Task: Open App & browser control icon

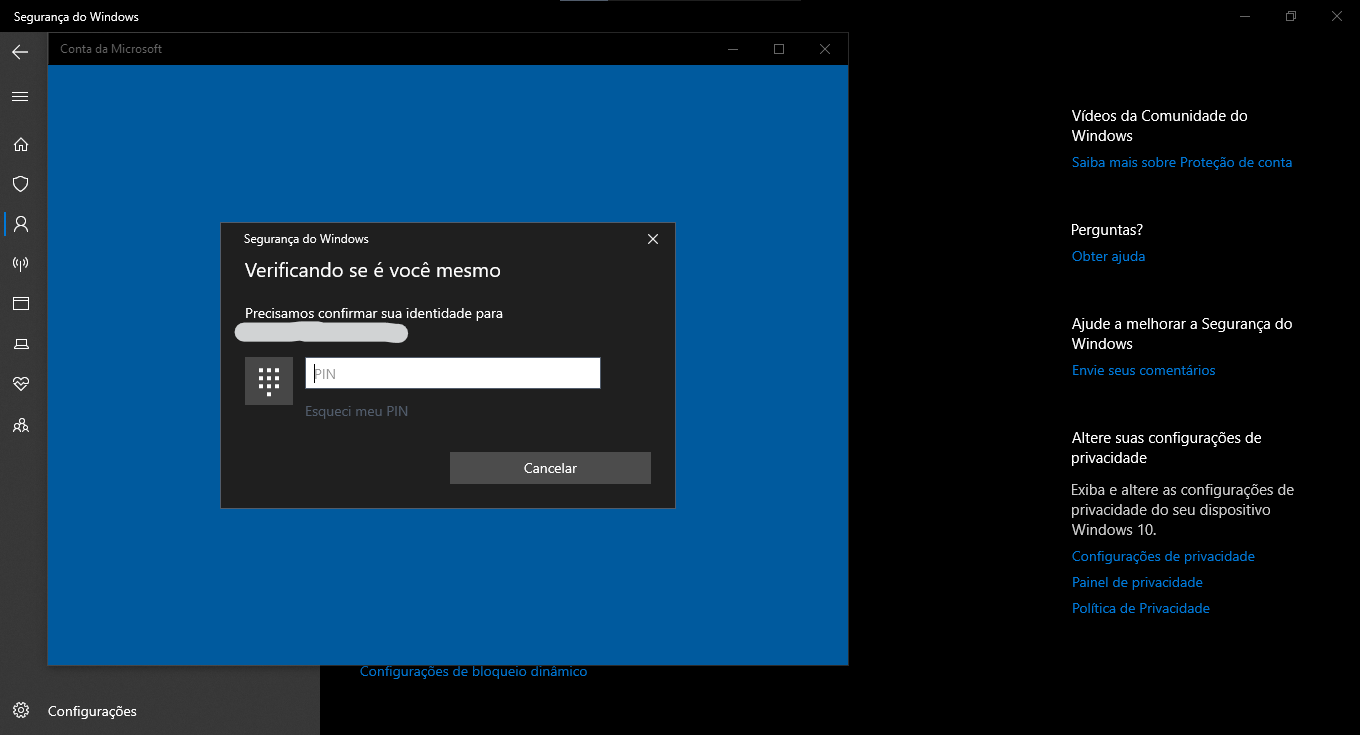Action: [20, 304]
